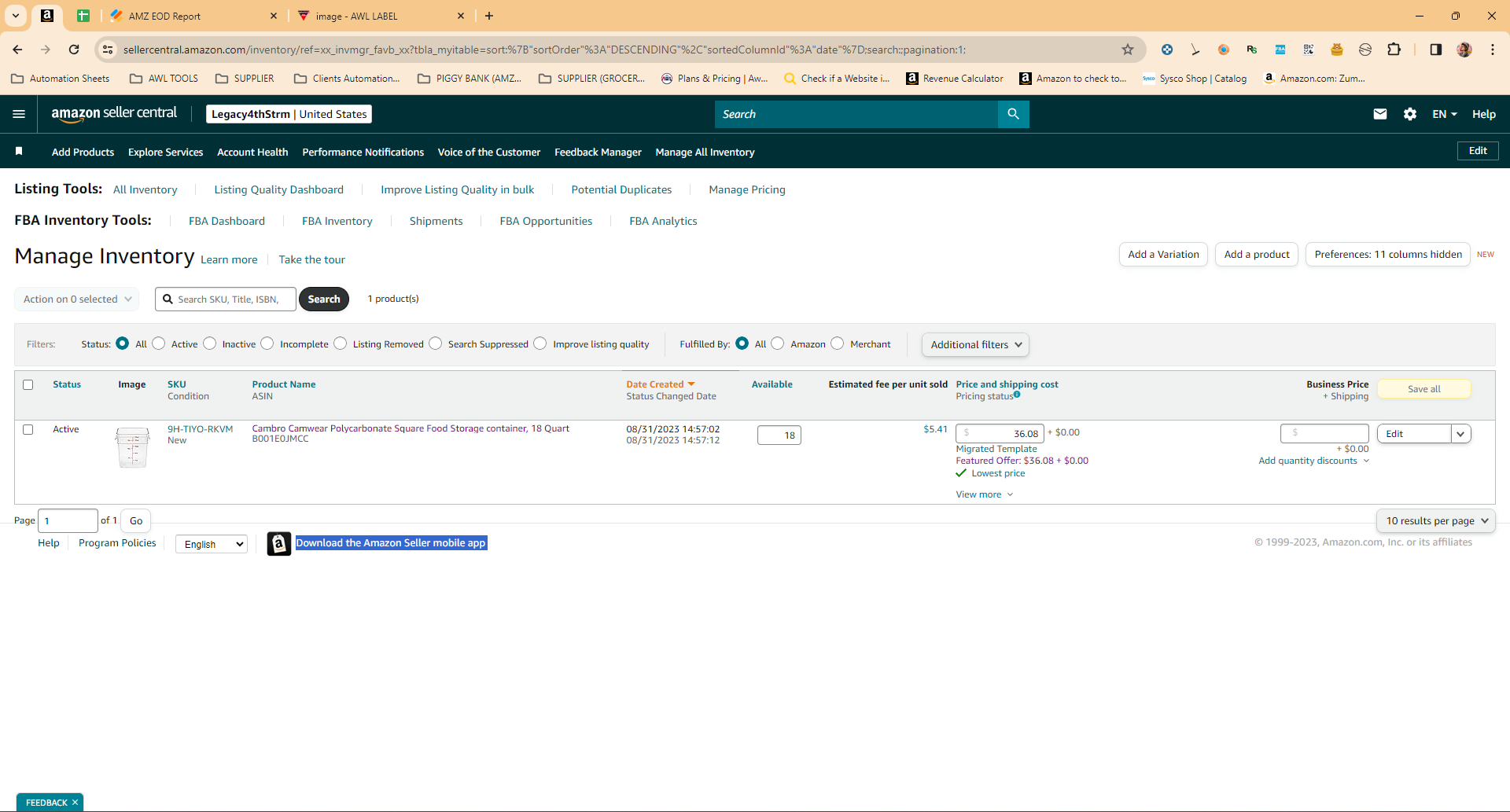The image size is (1510, 812).
Task: Click the yellow Save all button
Action: pos(1424,389)
